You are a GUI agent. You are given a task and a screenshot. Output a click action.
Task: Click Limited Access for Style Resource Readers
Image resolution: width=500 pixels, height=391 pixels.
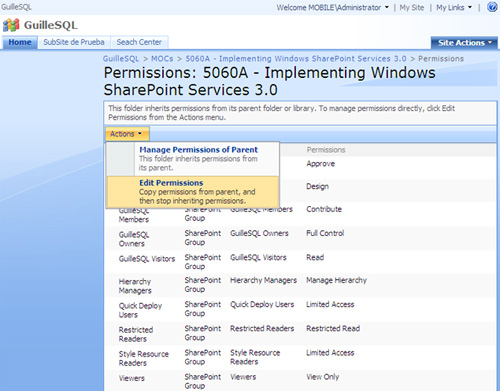click(x=330, y=353)
